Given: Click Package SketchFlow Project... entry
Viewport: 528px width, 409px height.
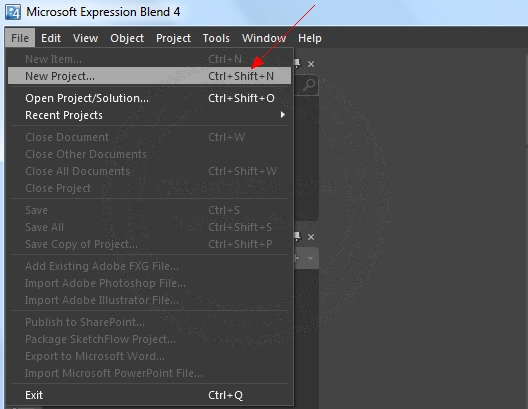Looking at the screenshot, I should [149, 339].
